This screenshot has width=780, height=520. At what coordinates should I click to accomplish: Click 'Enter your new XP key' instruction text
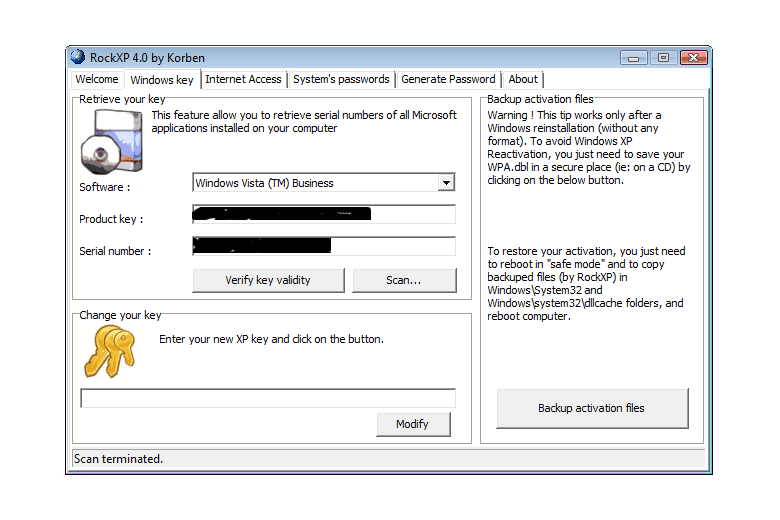(271, 339)
